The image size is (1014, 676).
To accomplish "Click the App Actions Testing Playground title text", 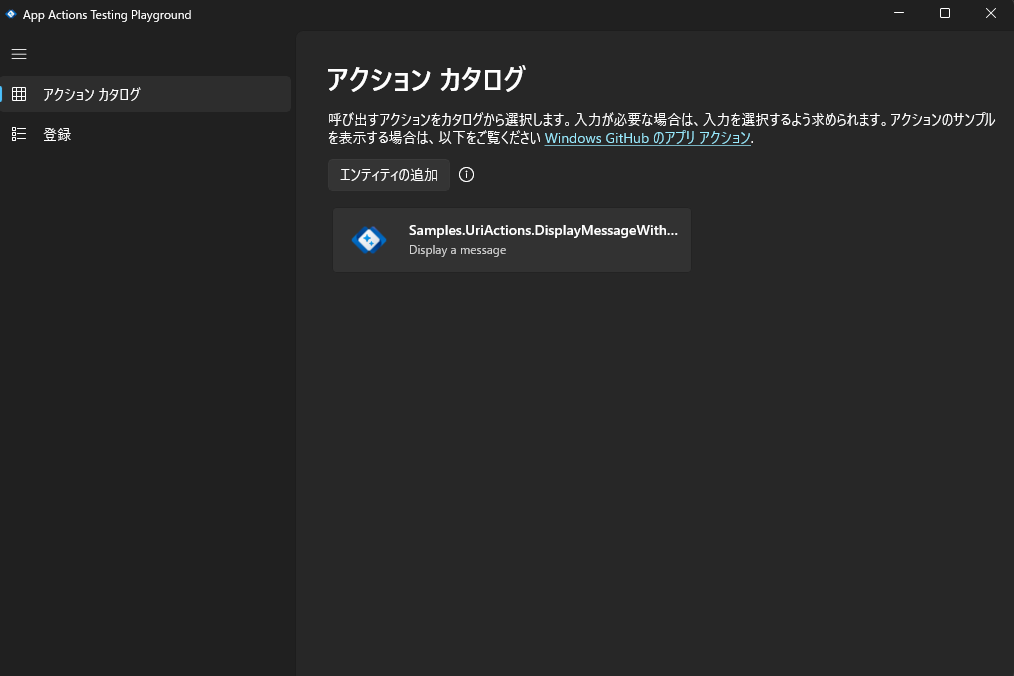I will tap(106, 14).
